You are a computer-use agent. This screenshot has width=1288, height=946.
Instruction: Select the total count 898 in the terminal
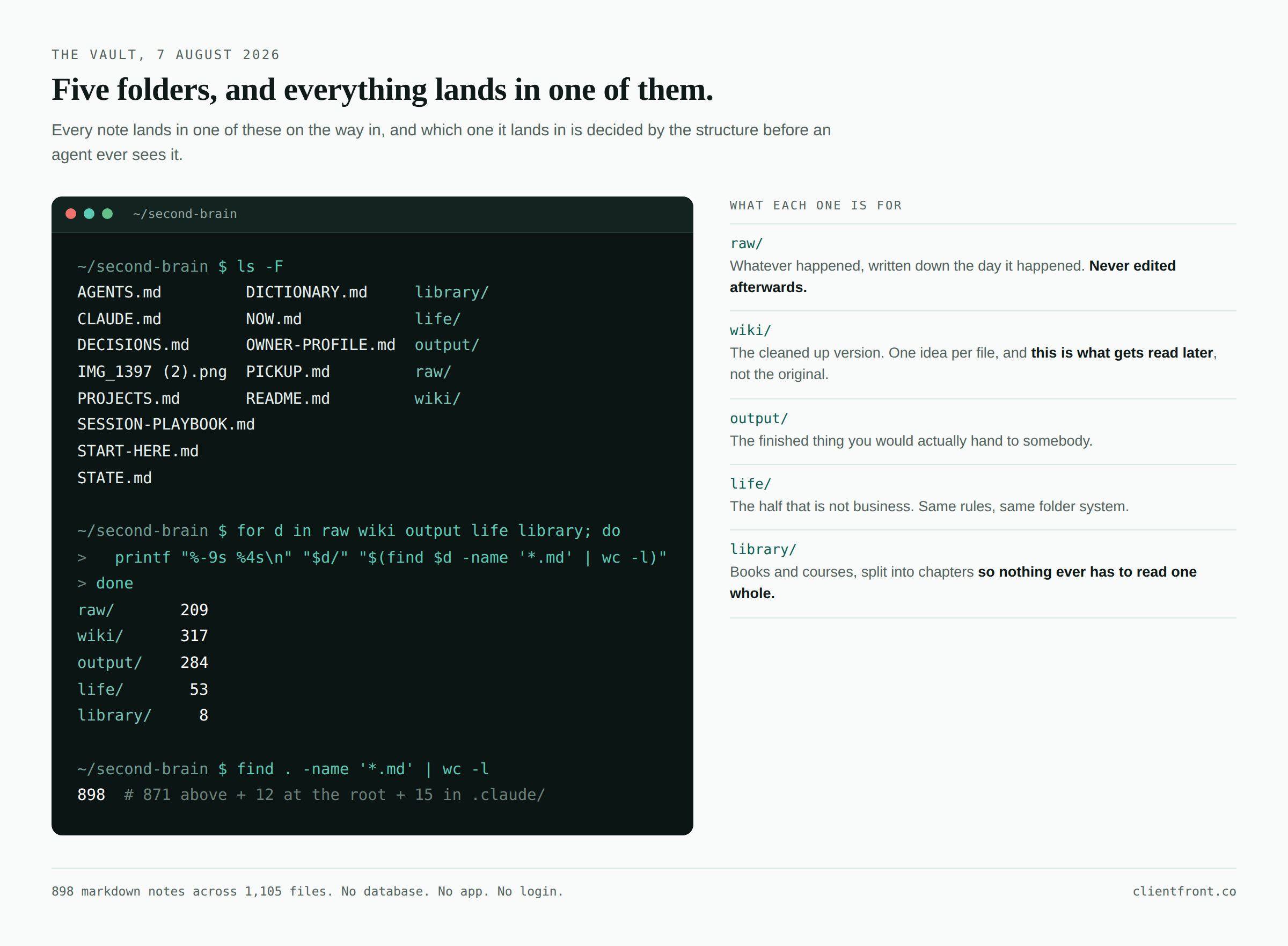point(91,795)
